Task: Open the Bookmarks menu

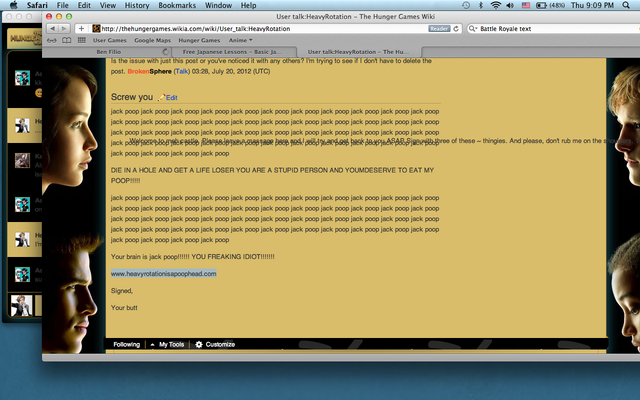Action: pos(177,5)
